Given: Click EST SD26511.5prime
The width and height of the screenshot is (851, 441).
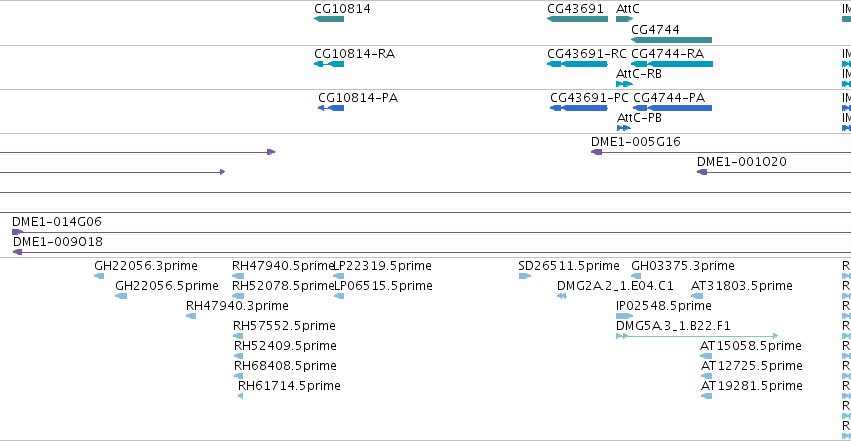Looking at the screenshot, I should [524, 276].
